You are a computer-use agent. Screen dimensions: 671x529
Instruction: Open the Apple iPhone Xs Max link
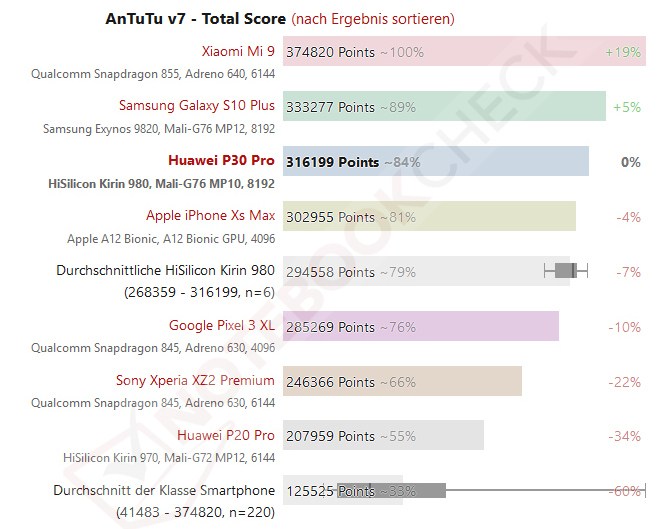pyautogui.click(x=210, y=216)
